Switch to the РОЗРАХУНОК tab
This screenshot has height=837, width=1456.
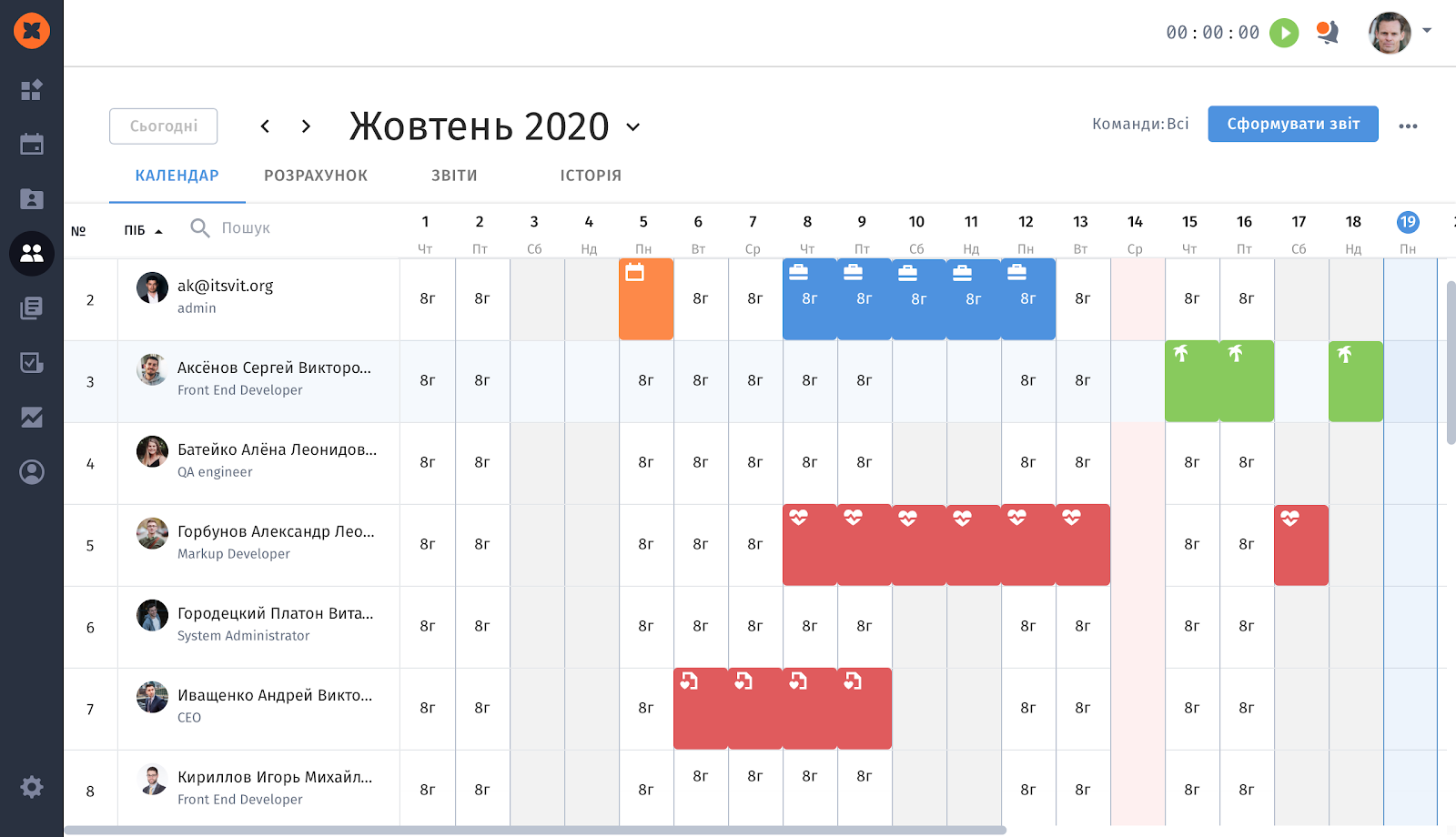[316, 176]
